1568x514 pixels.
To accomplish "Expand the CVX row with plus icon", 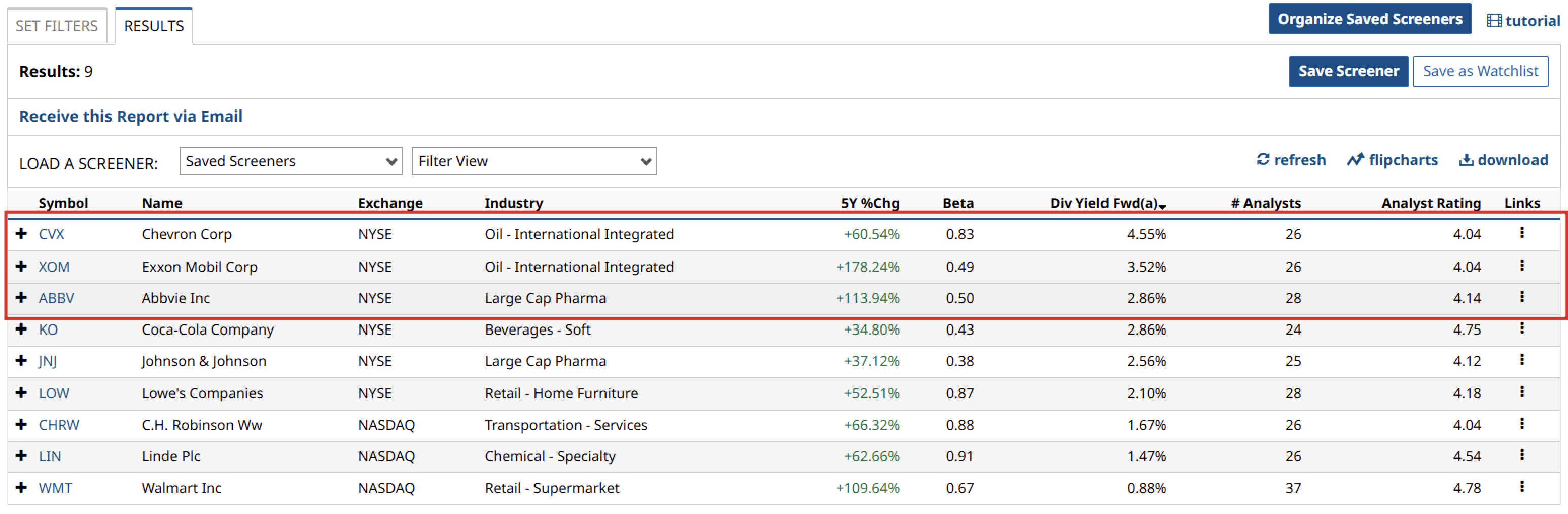I will click(x=22, y=234).
